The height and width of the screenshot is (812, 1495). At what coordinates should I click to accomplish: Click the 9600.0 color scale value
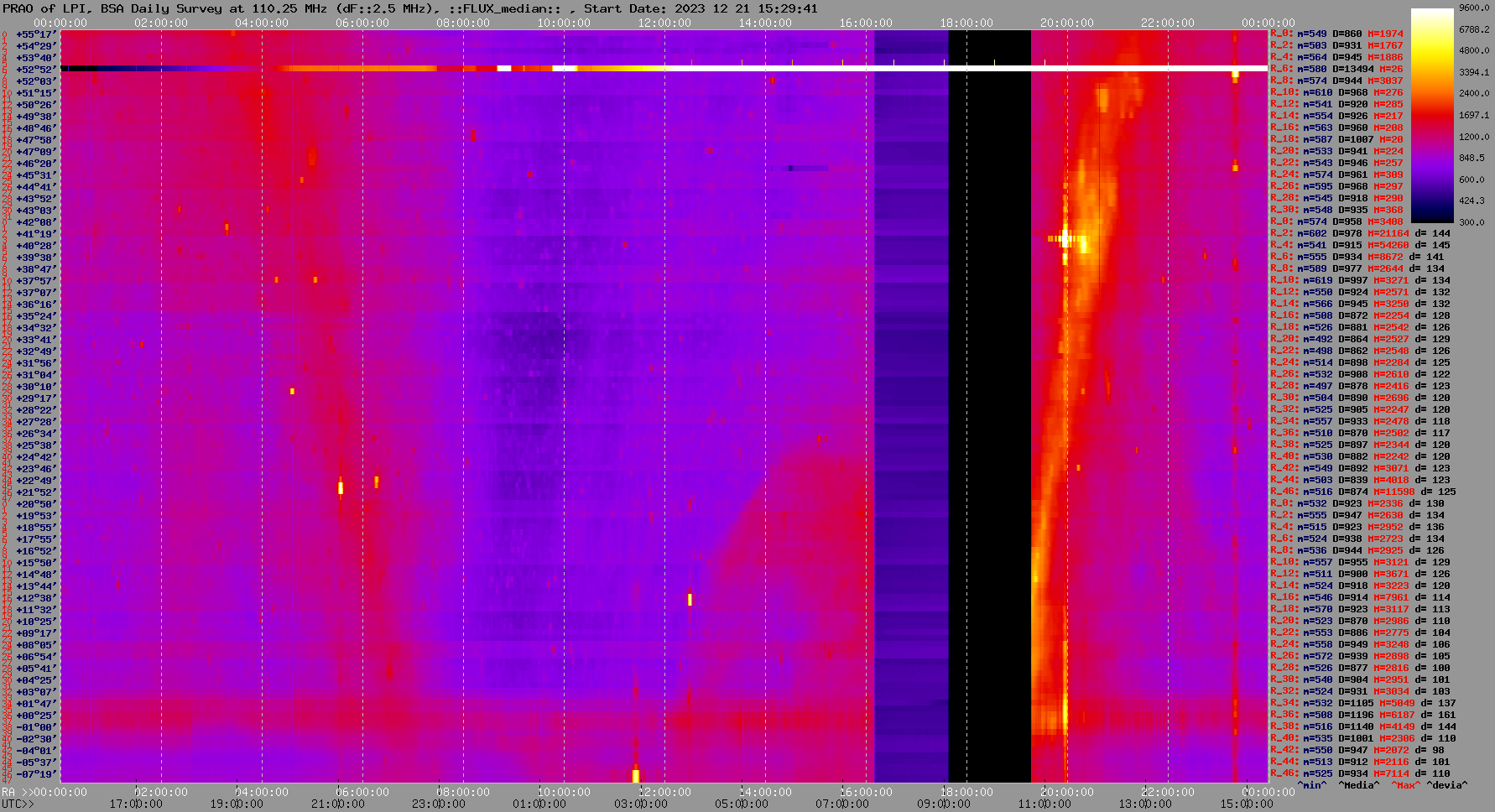point(1474,8)
